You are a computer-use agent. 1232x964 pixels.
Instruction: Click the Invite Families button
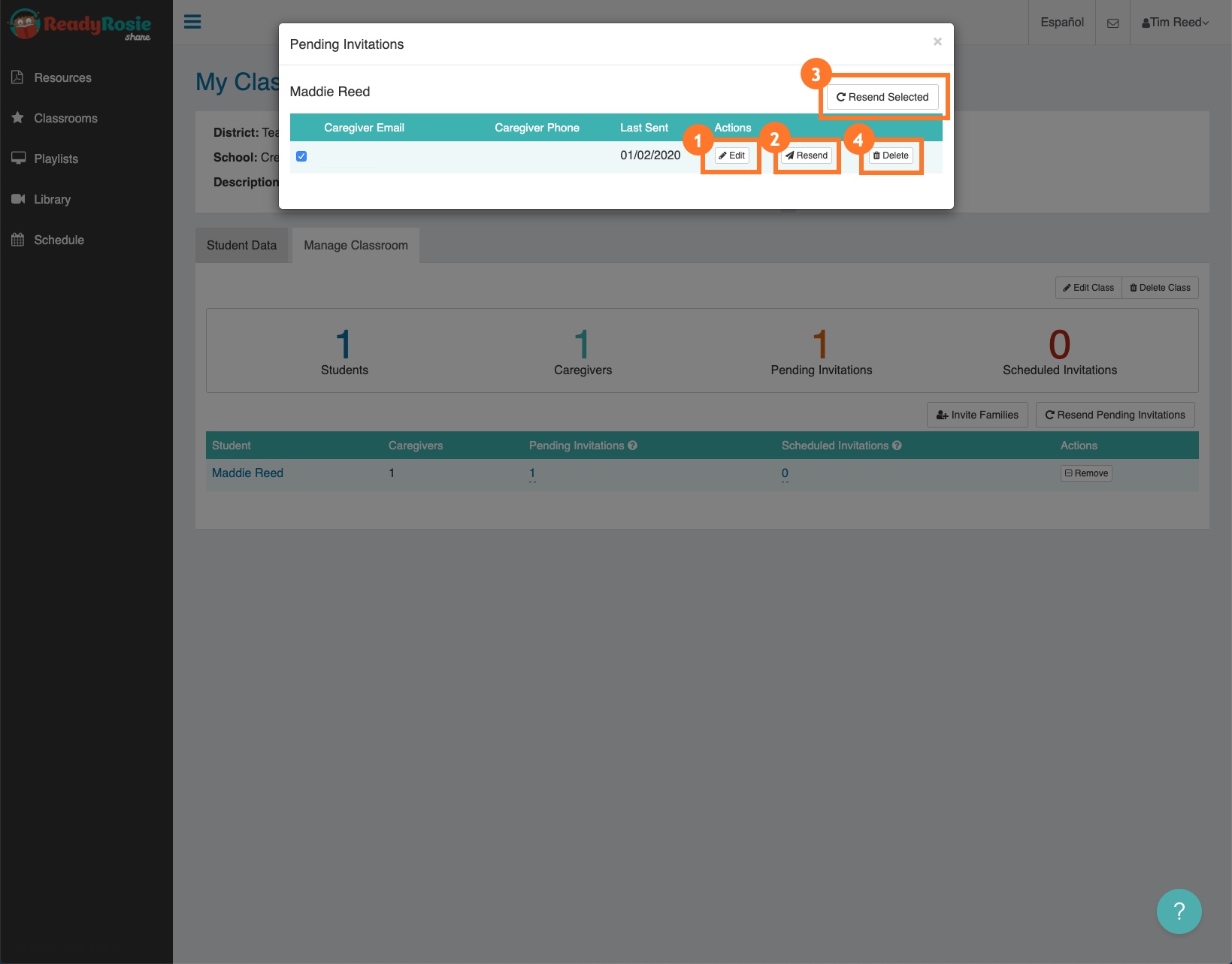976,414
